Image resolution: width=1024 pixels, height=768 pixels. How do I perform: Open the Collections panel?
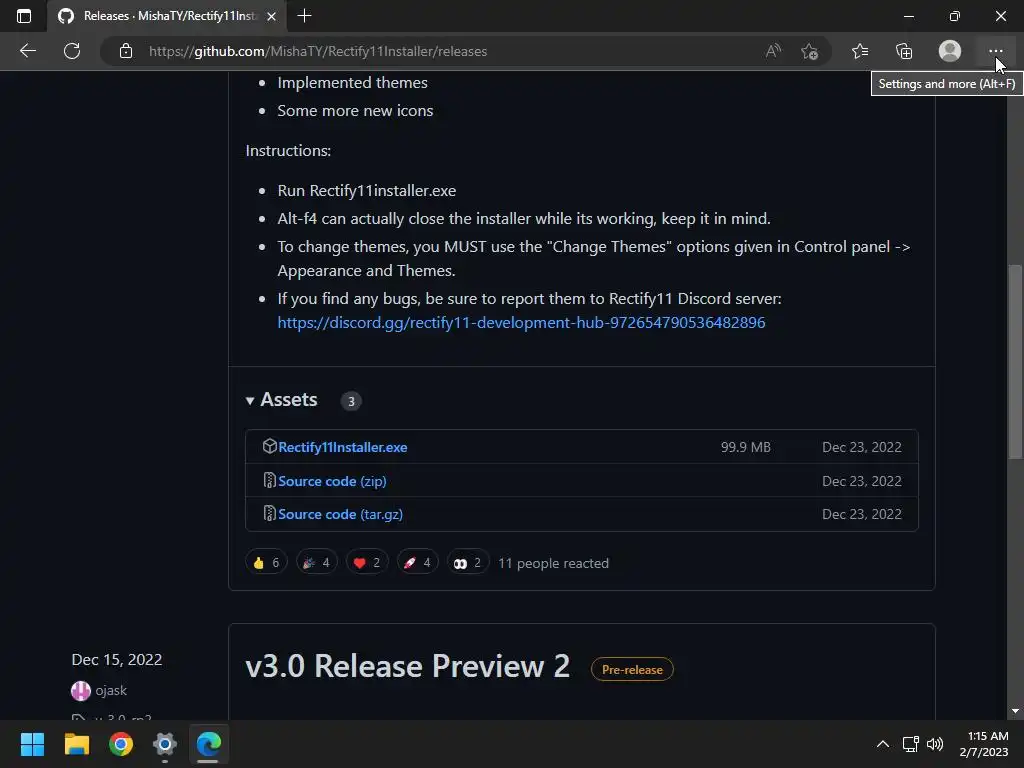[904, 51]
